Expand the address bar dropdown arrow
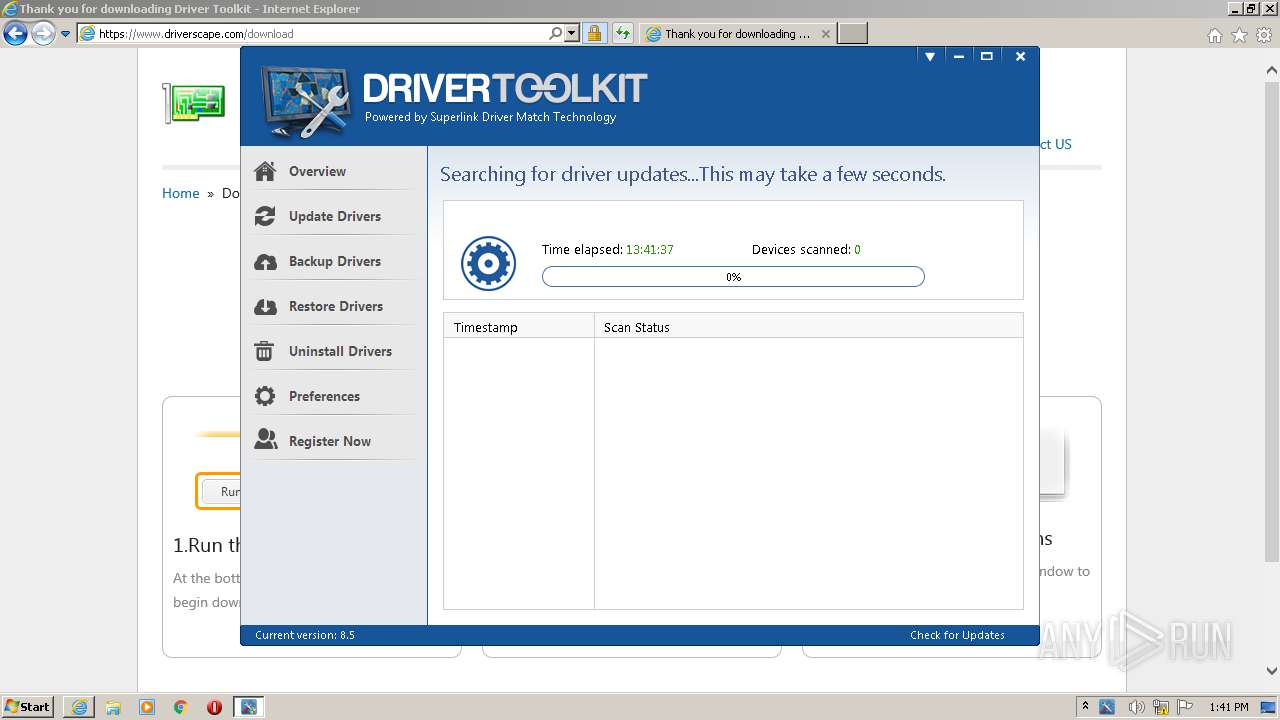 (x=572, y=34)
